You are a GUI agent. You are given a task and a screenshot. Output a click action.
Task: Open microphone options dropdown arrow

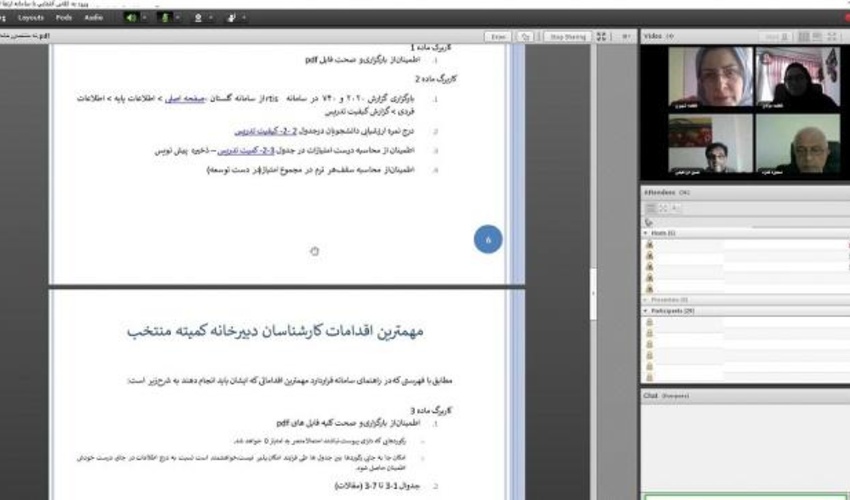pos(177,18)
